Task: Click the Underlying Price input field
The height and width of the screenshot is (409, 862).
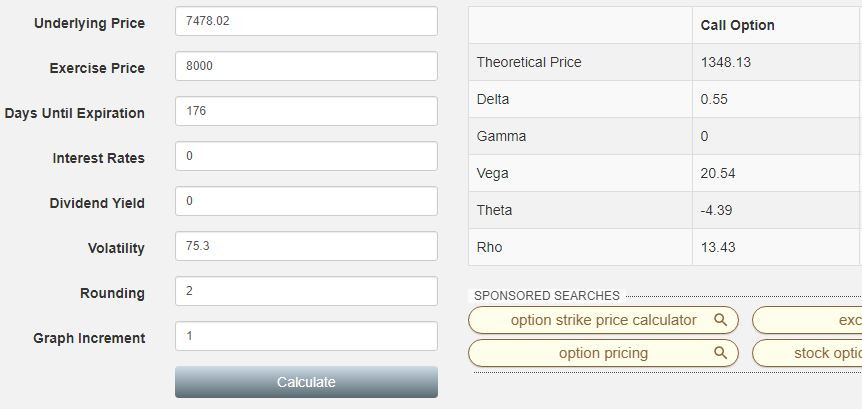Action: point(306,21)
